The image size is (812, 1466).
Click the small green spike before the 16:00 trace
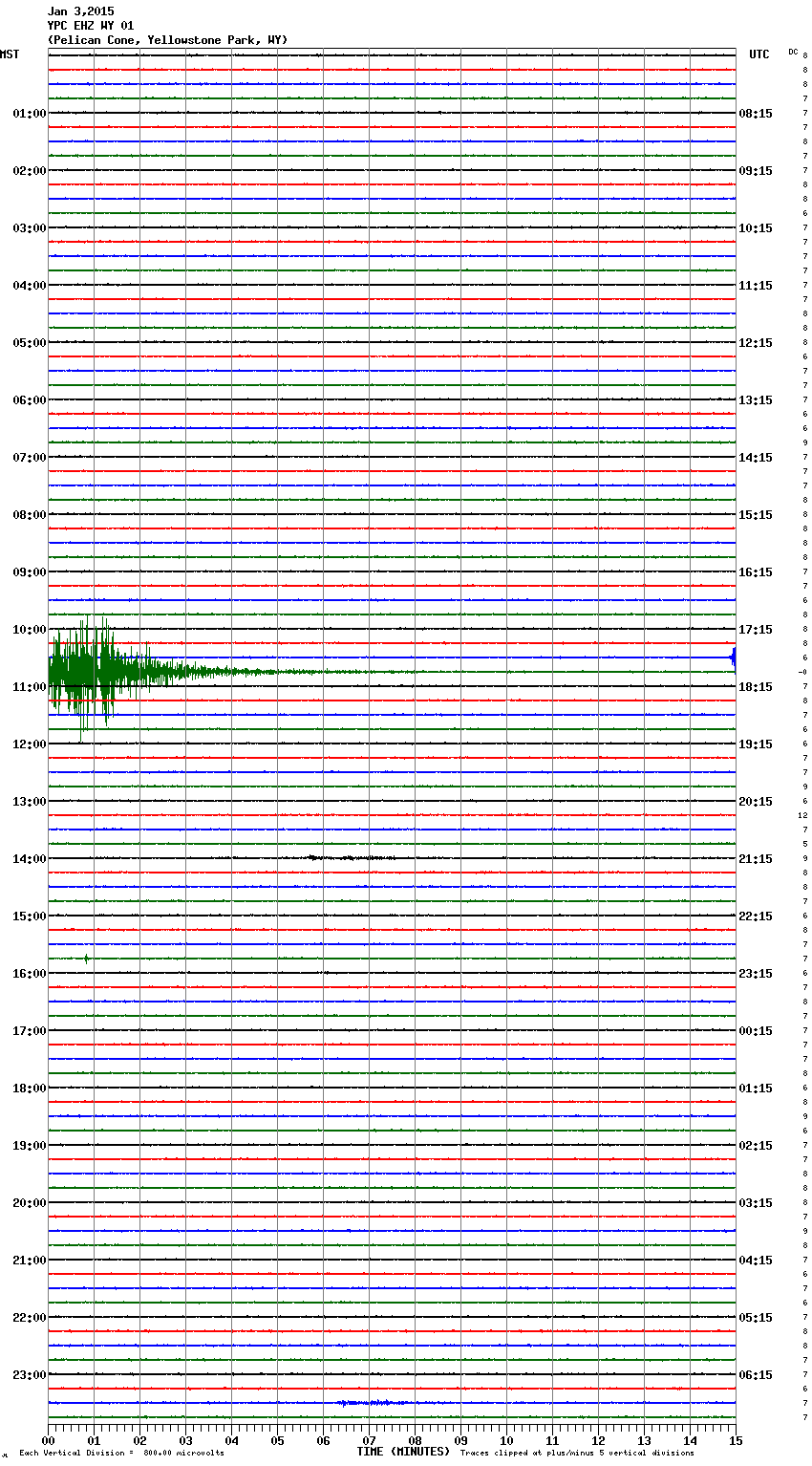(86, 959)
